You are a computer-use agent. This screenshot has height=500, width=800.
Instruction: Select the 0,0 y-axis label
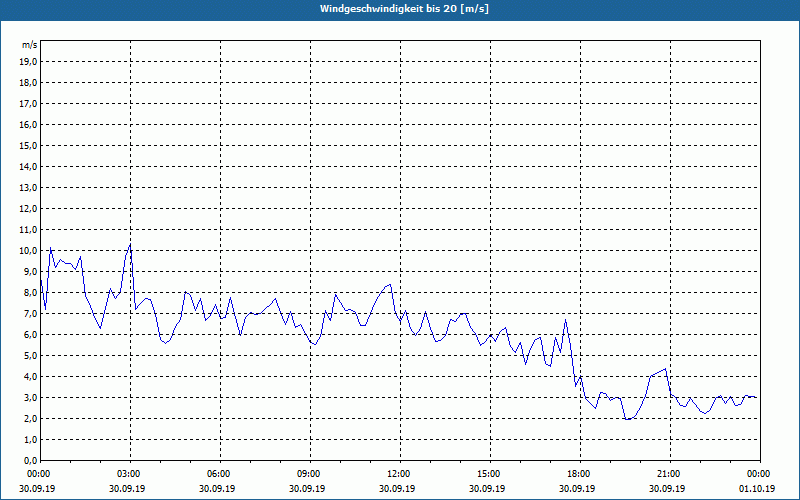click(31, 461)
